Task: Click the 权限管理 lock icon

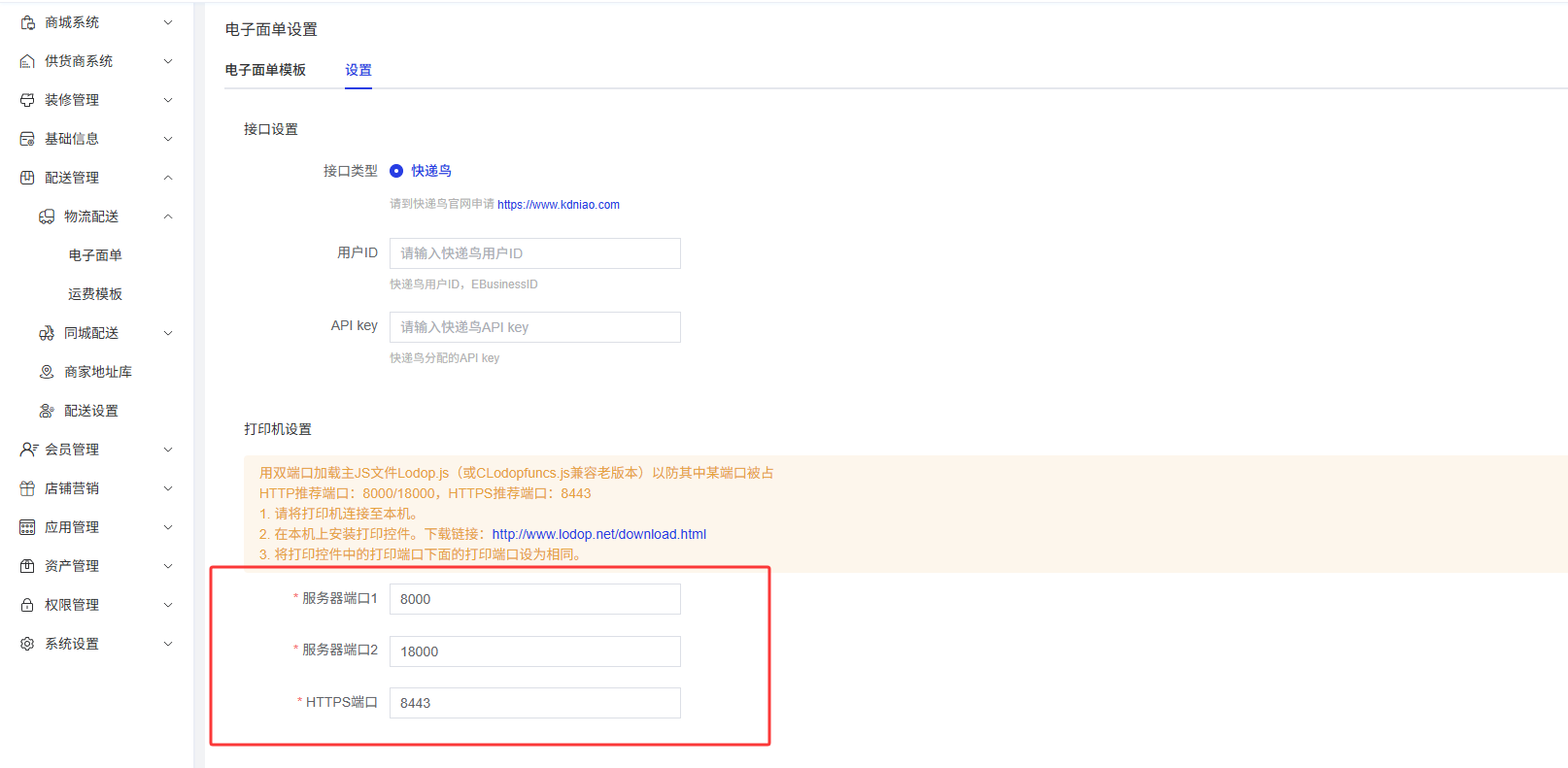Action: point(27,605)
